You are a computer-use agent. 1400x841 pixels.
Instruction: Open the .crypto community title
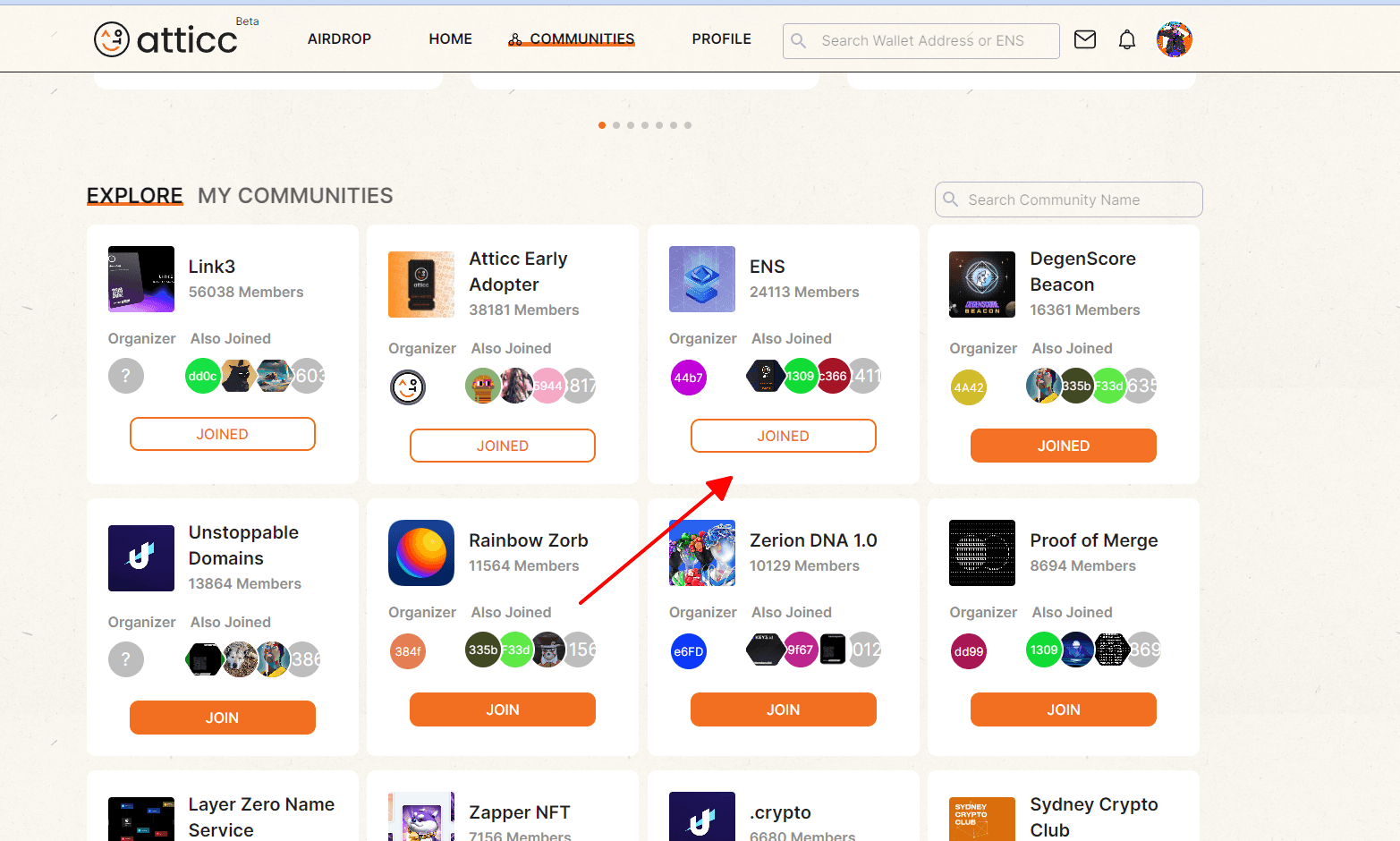(x=780, y=812)
